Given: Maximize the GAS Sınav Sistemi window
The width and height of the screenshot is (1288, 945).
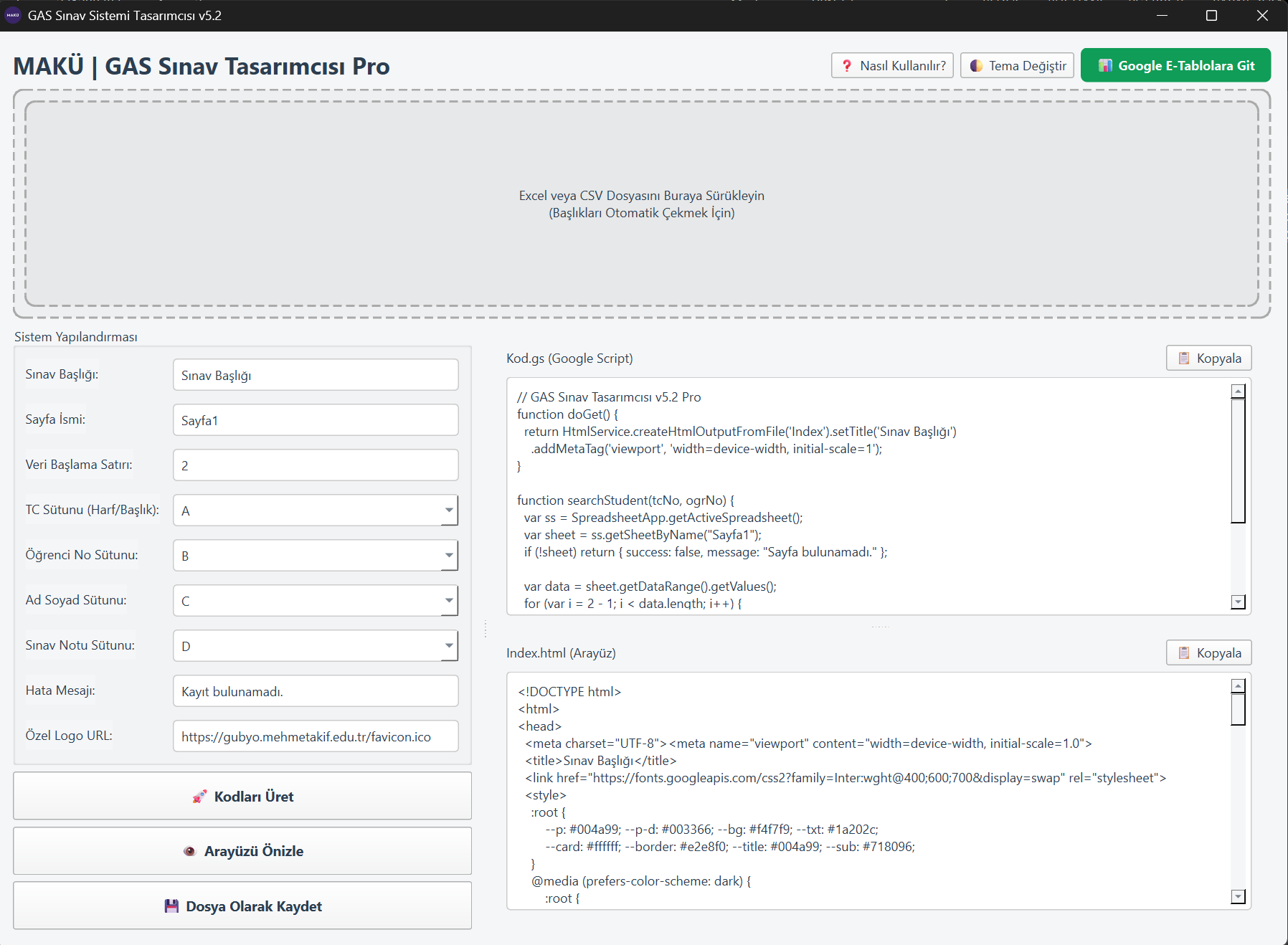Looking at the screenshot, I should point(1212,15).
